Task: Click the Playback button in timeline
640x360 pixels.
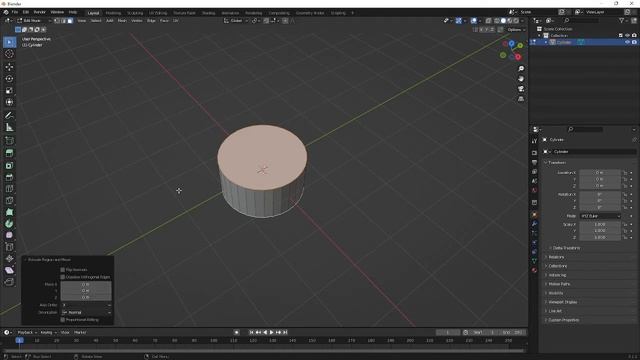Action: 27,332
